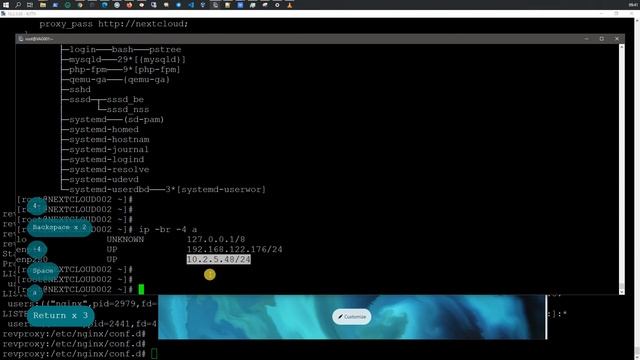Click the 'sssd_be' child process

[x=125, y=100]
